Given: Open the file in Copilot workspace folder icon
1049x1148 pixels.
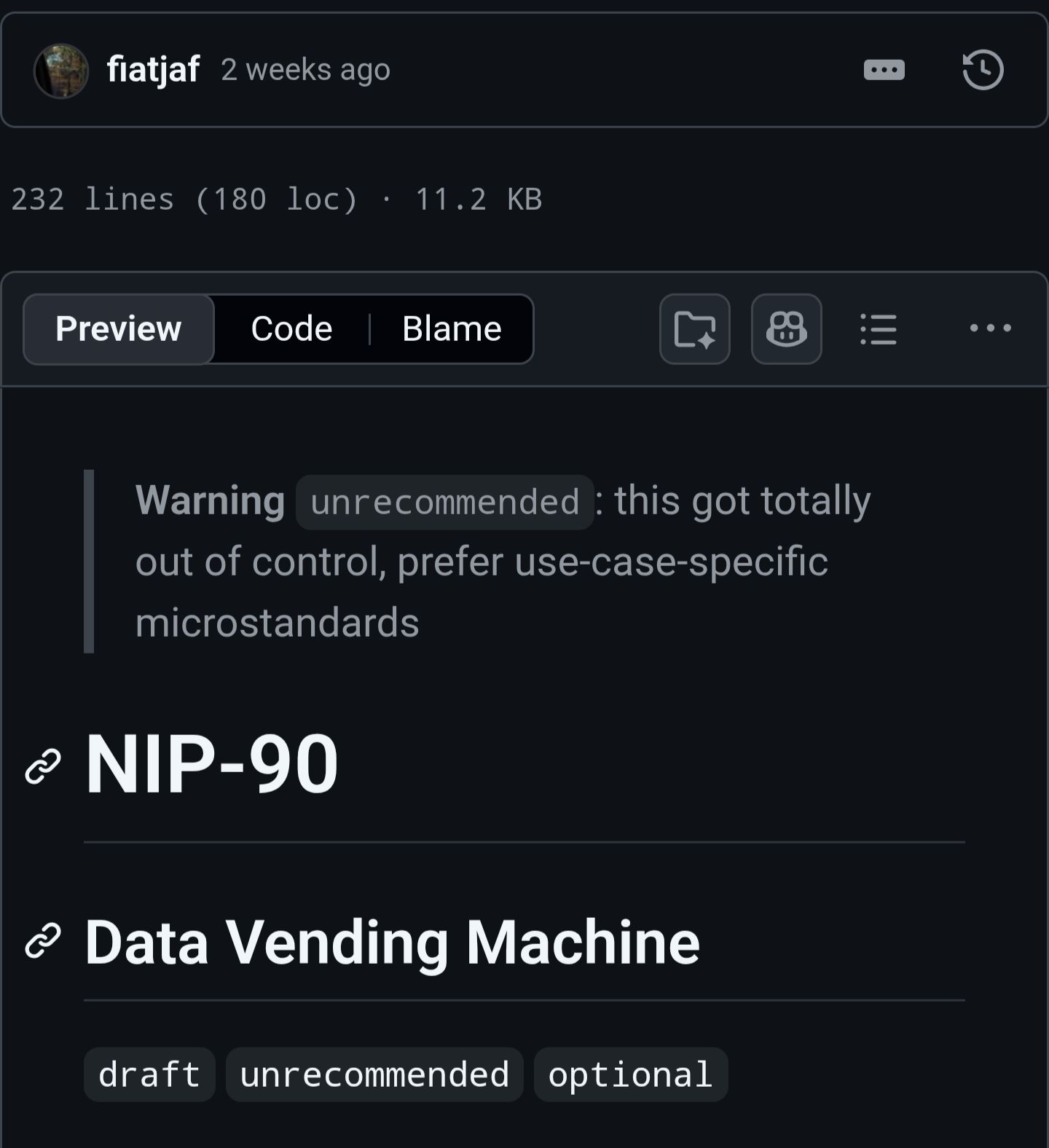Looking at the screenshot, I should 695,329.
